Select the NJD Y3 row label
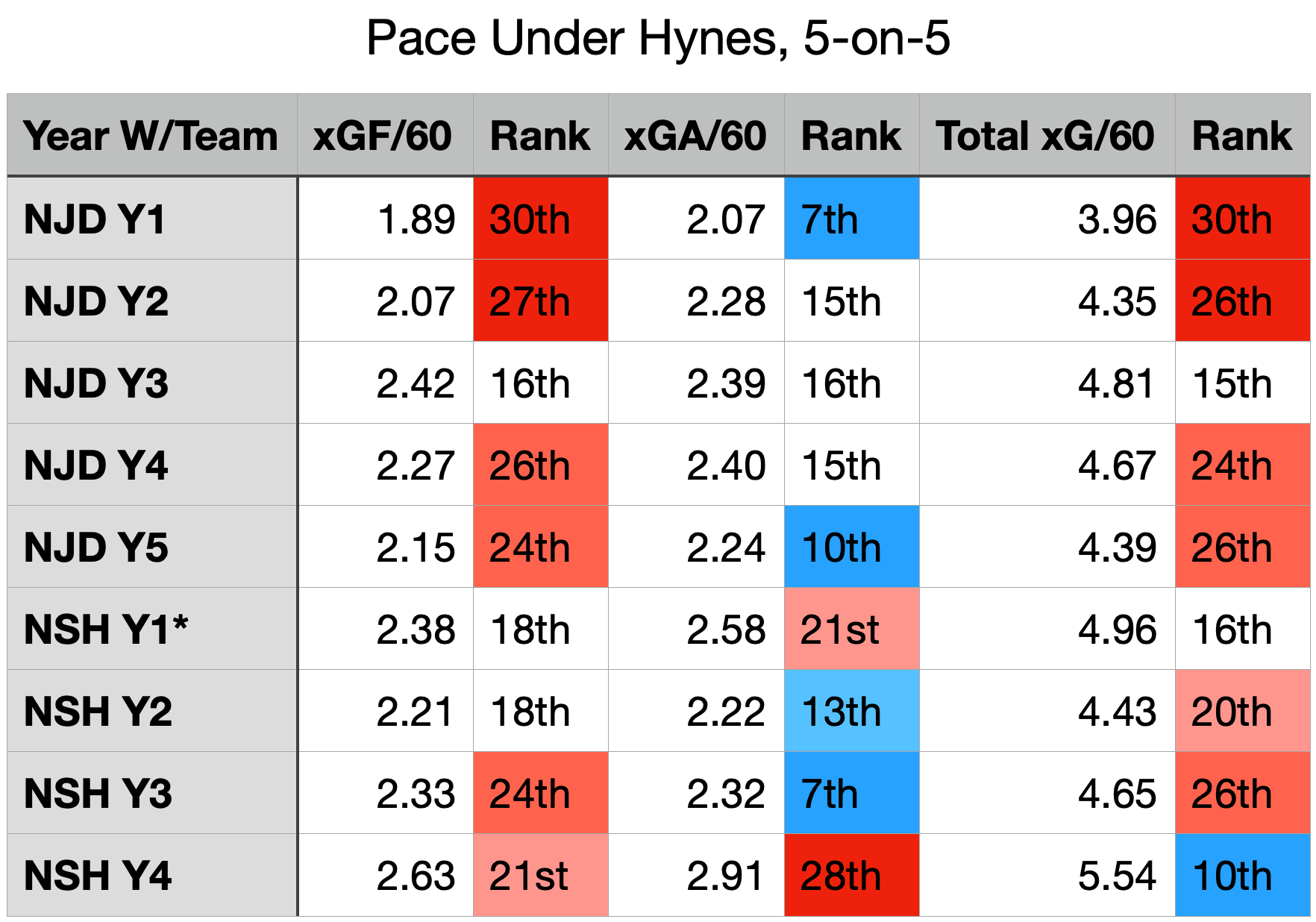This screenshot has width=1316, height=922. click(96, 383)
